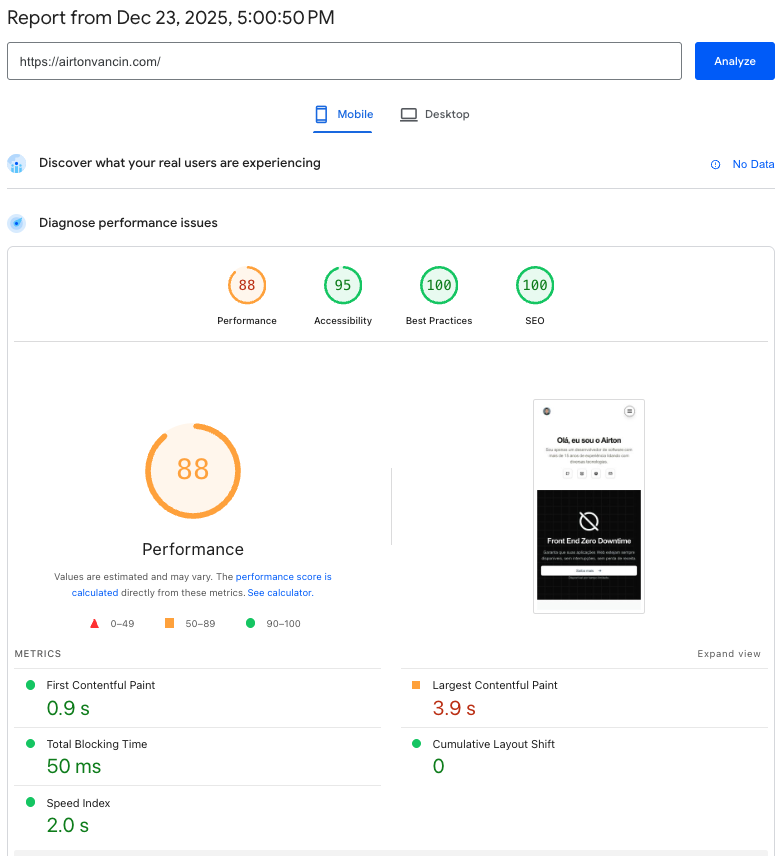This screenshot has width=783, height=856.
Task: Click the green dot beside First Contentful Paint
Action: (x=30, y=685)
